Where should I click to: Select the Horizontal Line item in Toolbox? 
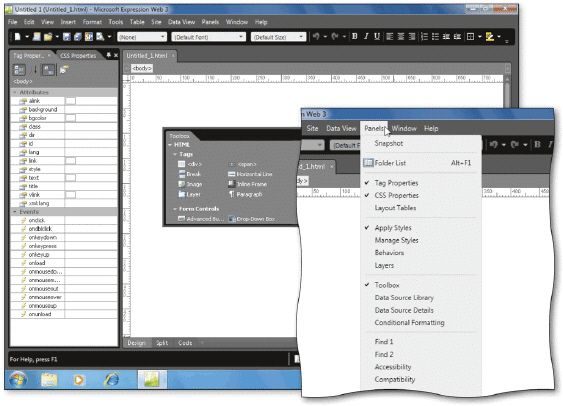pos(250,174)
